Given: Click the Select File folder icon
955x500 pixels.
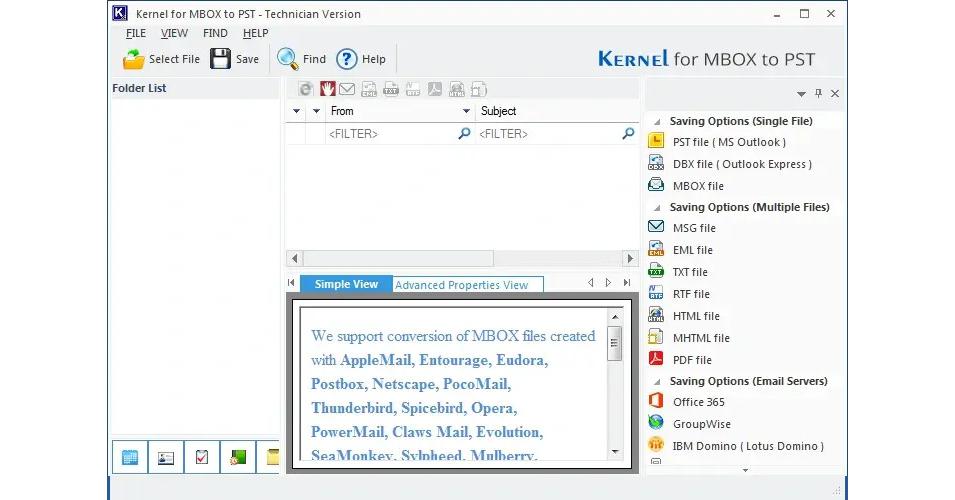Looking at the screenshot, I should coord(133,59).
